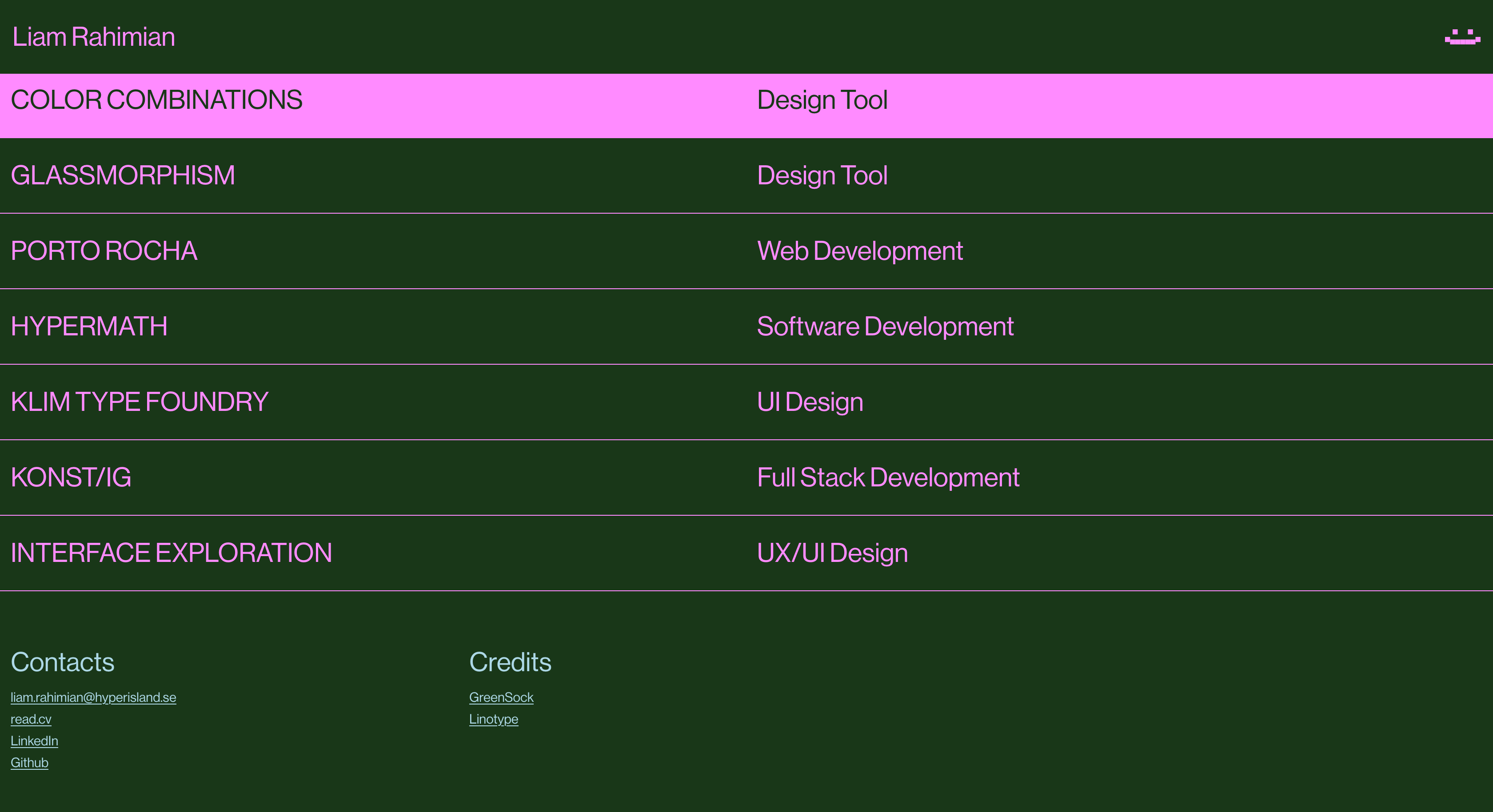This screenshot has width=1493, height=812.
Task: Click the Software Development category text
Action: (x=885, y=326)
